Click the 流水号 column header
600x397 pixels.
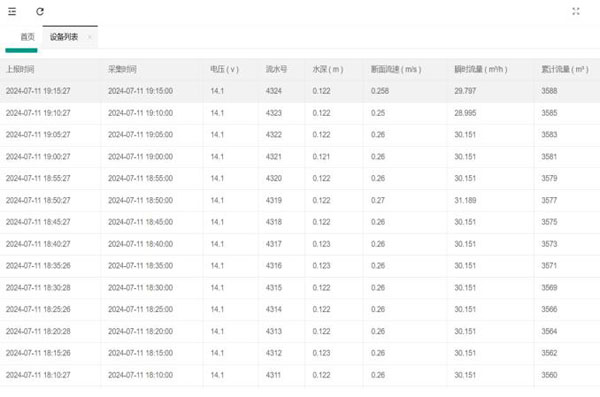click(277, 69)
